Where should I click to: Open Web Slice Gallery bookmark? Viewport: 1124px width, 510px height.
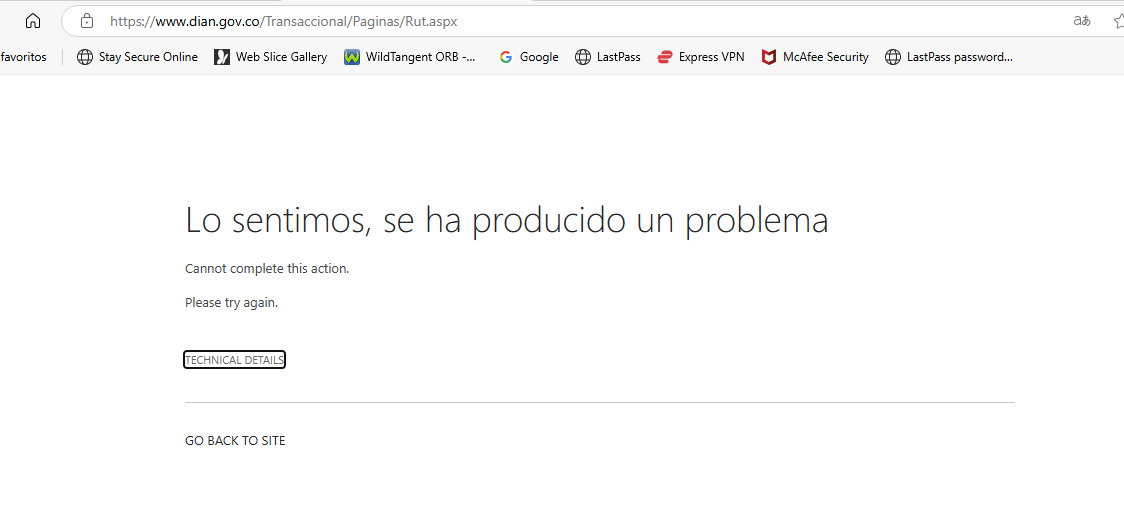click(x=270, y=57)
